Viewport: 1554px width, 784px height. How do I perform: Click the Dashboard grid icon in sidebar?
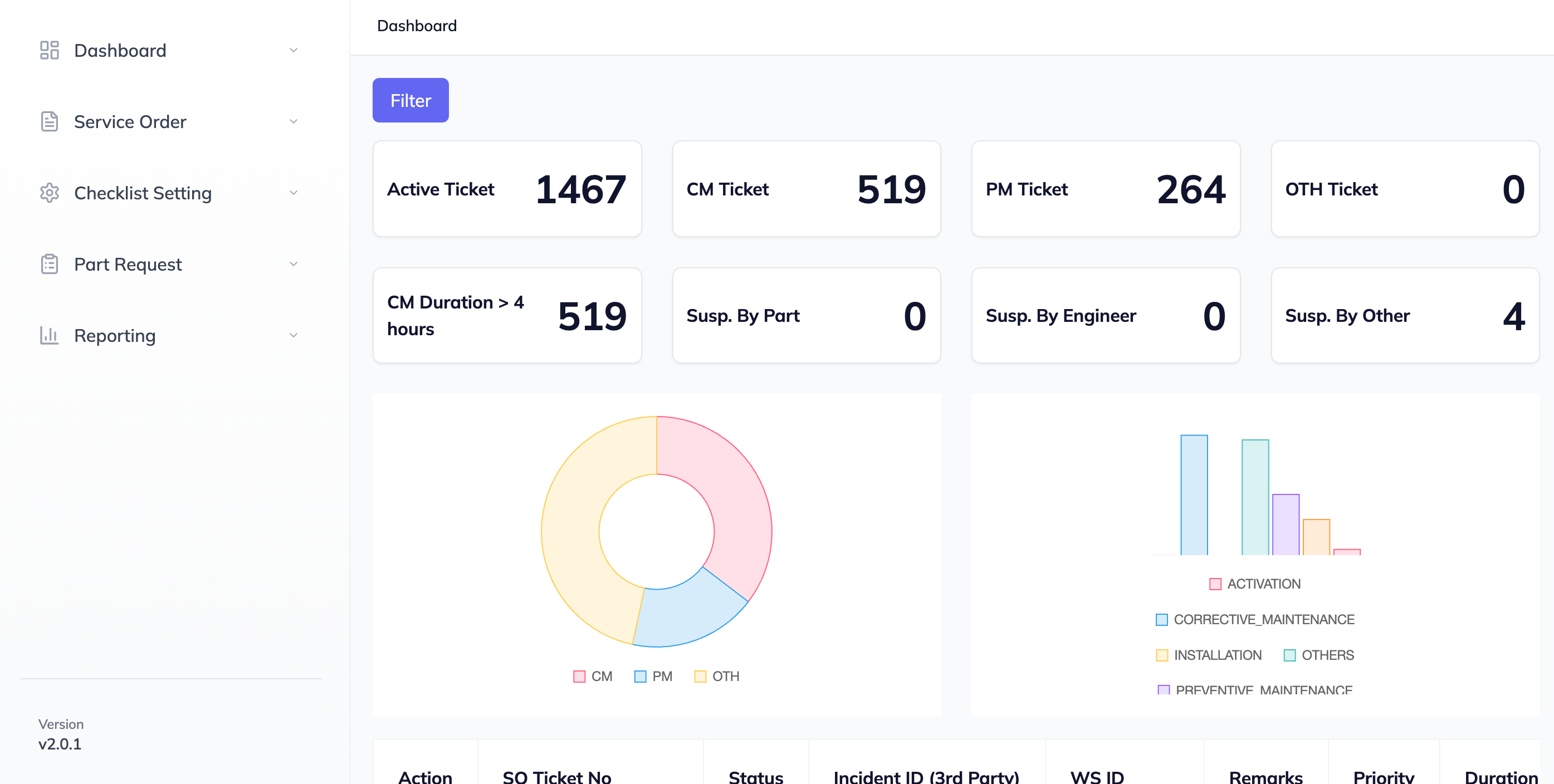click(49, 50)
